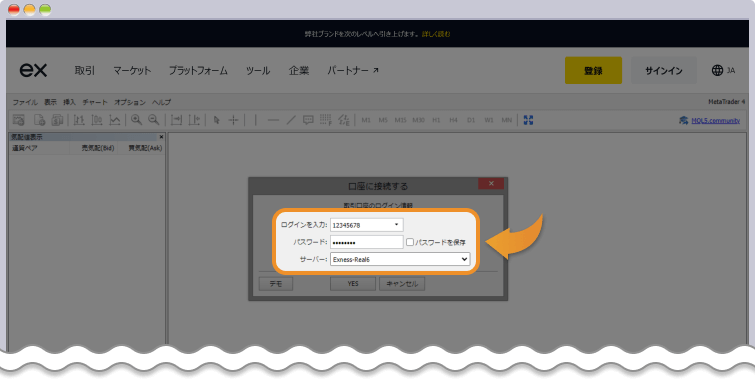Image resolution: width=755 pixels, height=382 pixels.
Task: Toggle the auto scroll chart icon
Action: coord(176,120)
